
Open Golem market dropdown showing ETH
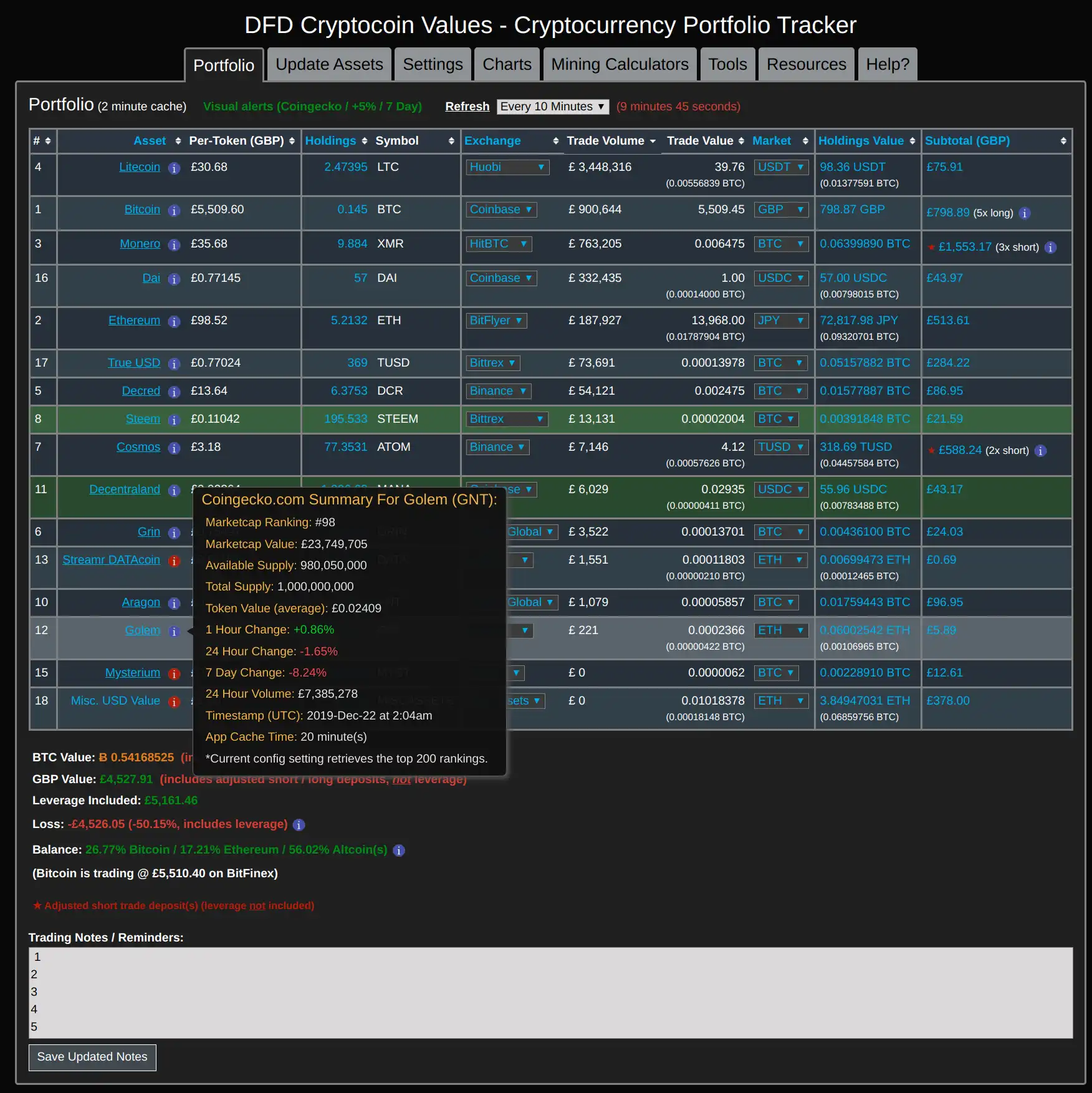781,630
